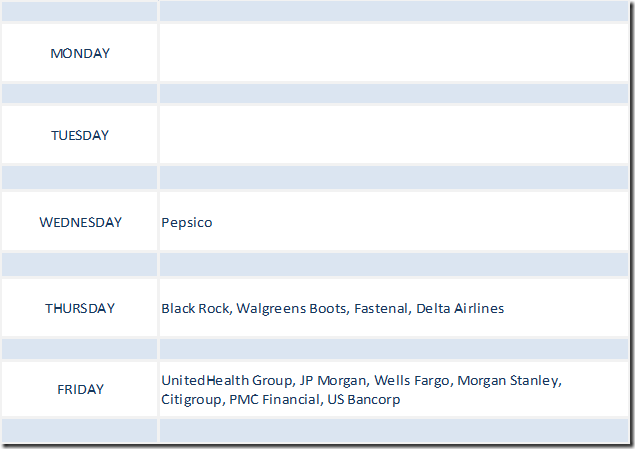
Task: Click the empty cell beside MONDAY
Action: (395, 53)
